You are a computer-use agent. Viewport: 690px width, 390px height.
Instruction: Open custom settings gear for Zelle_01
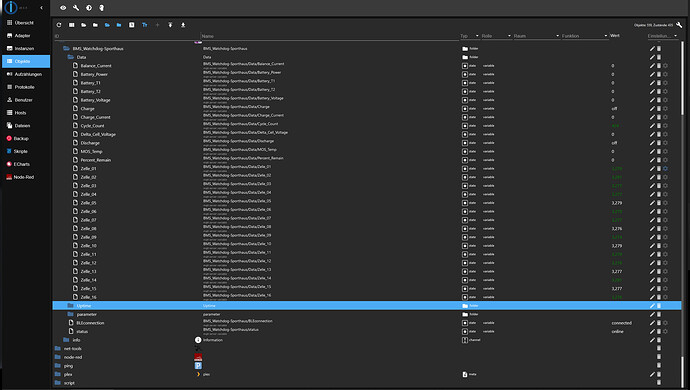click(x=665, y=169)
